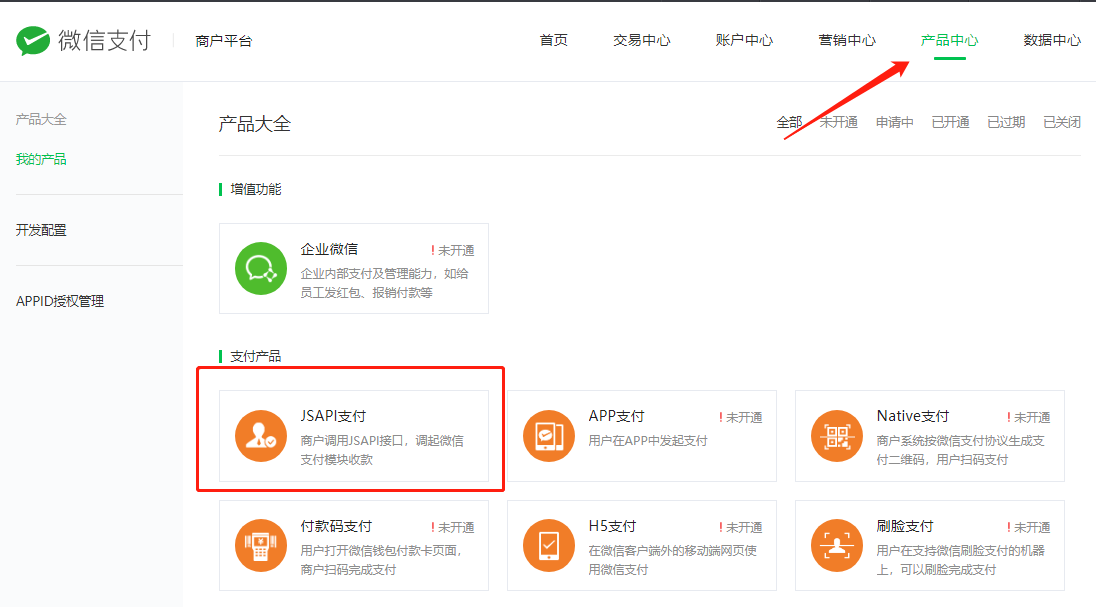The image size is (1096, 607).
Task: Select the 产品中心 tab
Action: 950,41
